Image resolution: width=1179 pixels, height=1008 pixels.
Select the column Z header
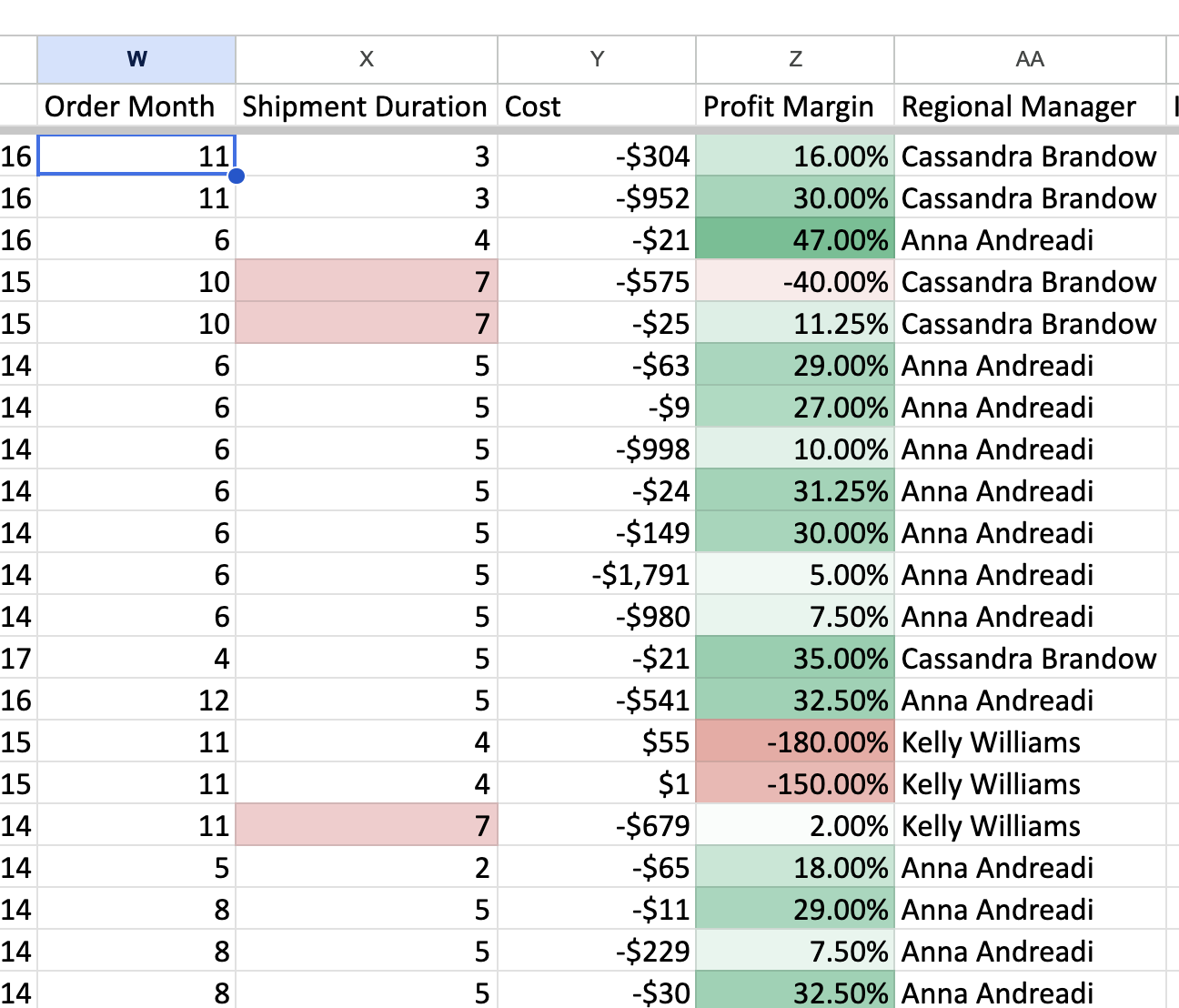[x=795, y=59]
